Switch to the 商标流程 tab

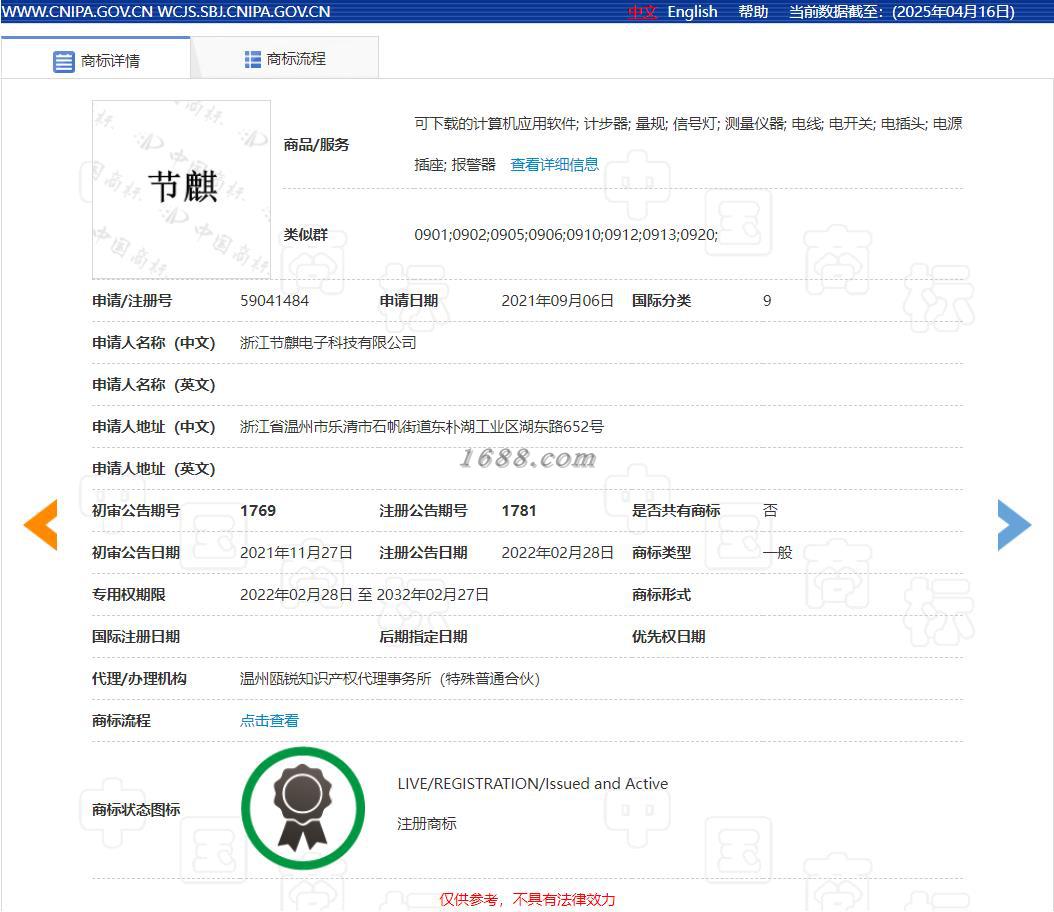tap(285, 58)
